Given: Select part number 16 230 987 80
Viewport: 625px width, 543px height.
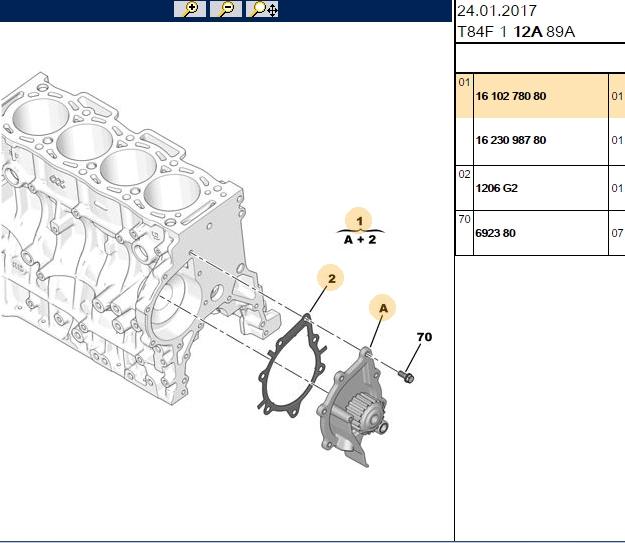Looking at the screenshot, I should click(x=511, y=140).
